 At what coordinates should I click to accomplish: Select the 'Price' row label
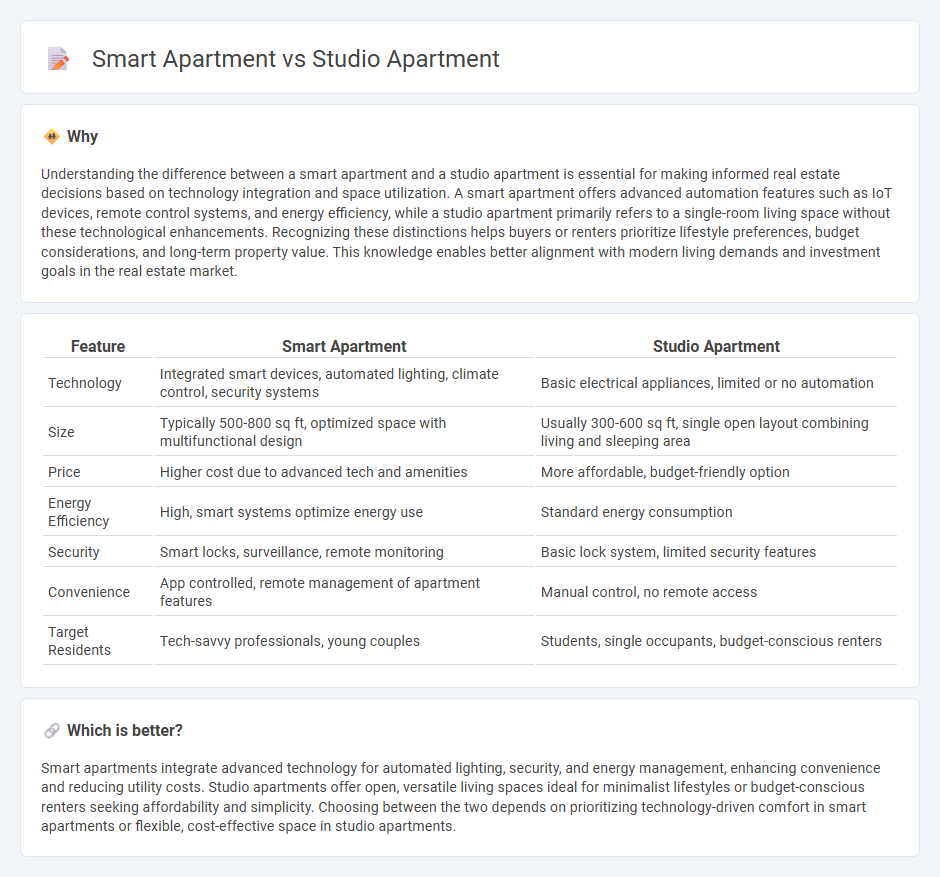[64, 472]
